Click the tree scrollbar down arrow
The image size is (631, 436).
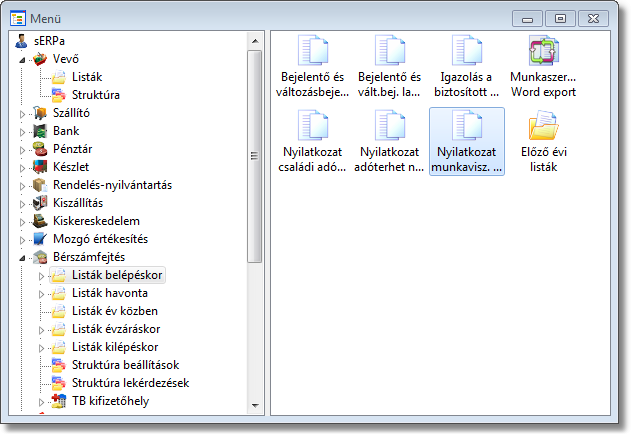[x=255, y=405]
